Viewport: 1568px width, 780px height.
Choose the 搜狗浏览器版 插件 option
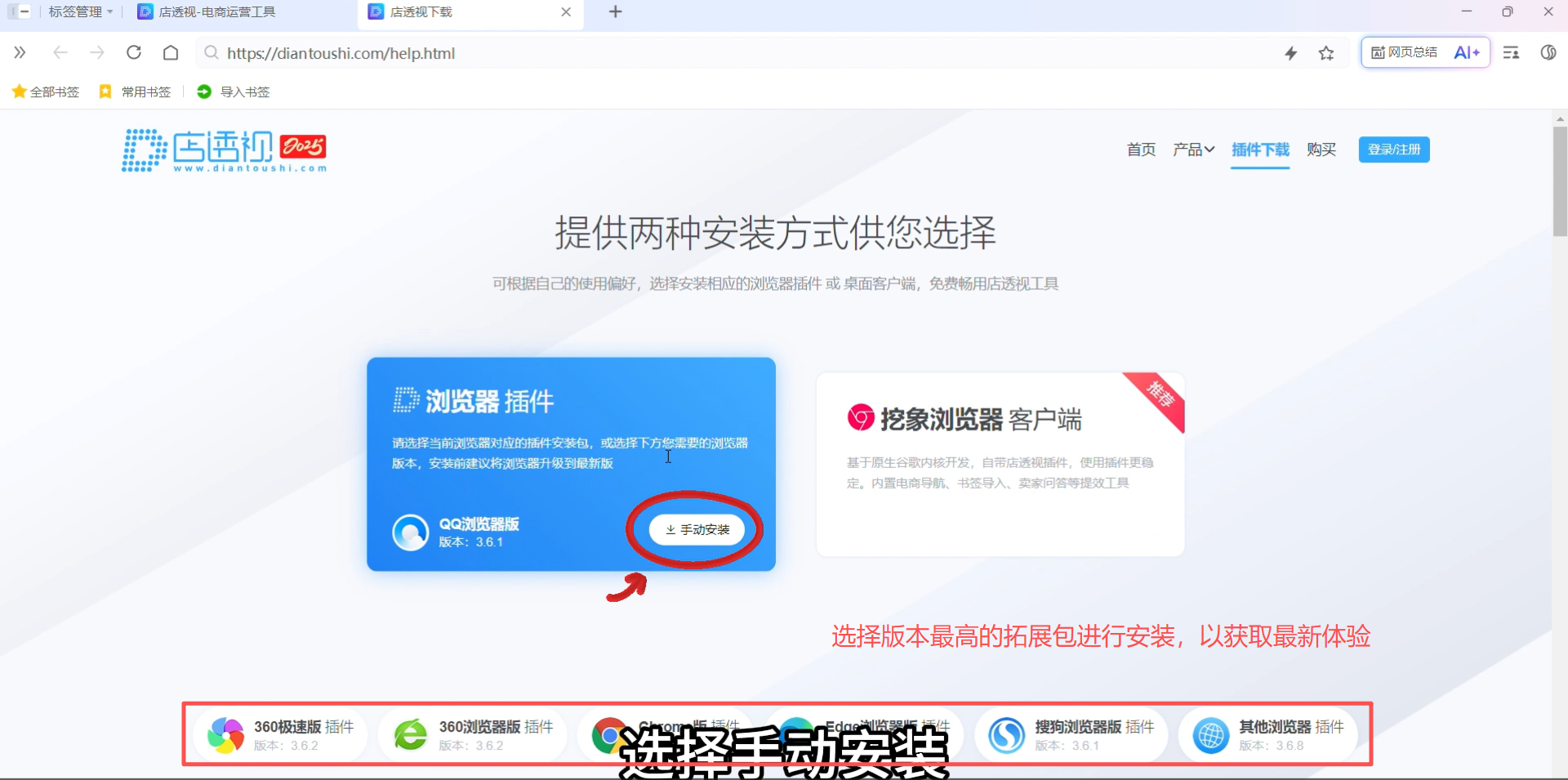point(1071,735)
